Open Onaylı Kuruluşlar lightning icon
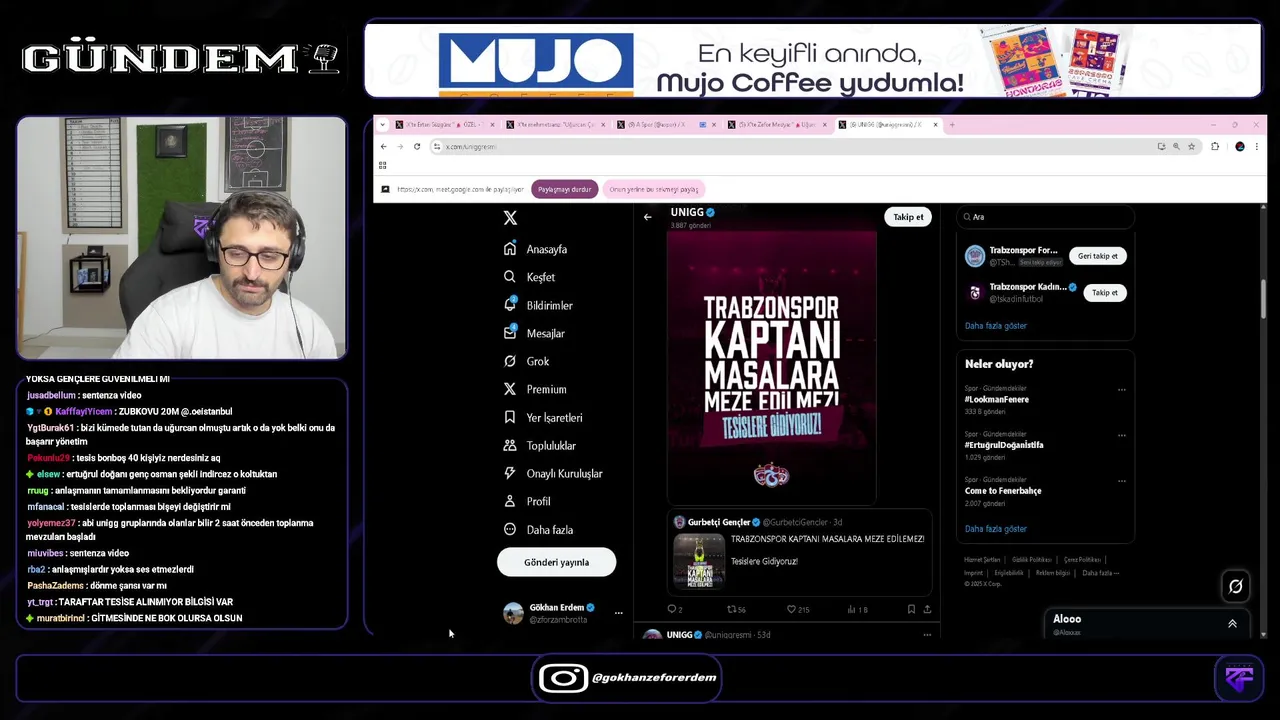 point(510,473)
